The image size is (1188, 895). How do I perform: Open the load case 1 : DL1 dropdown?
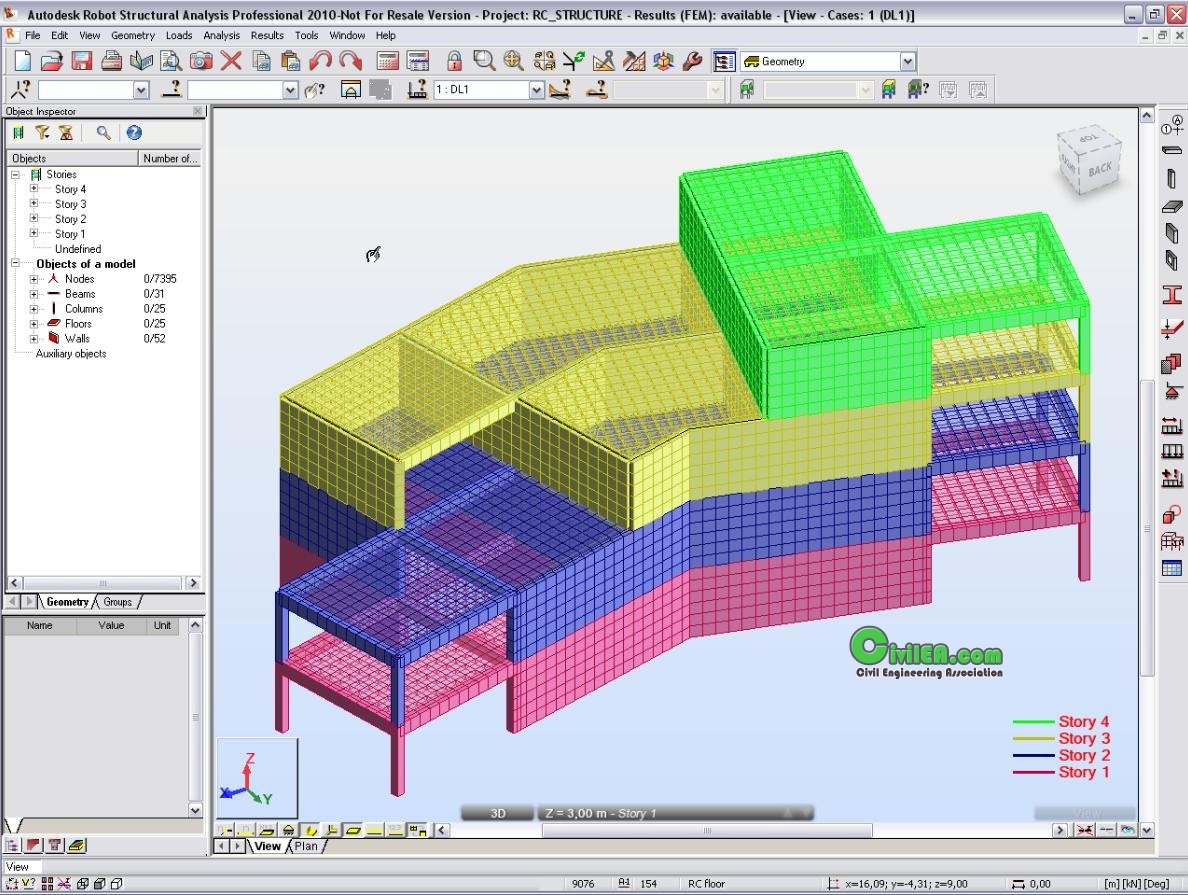click(536, 90)
